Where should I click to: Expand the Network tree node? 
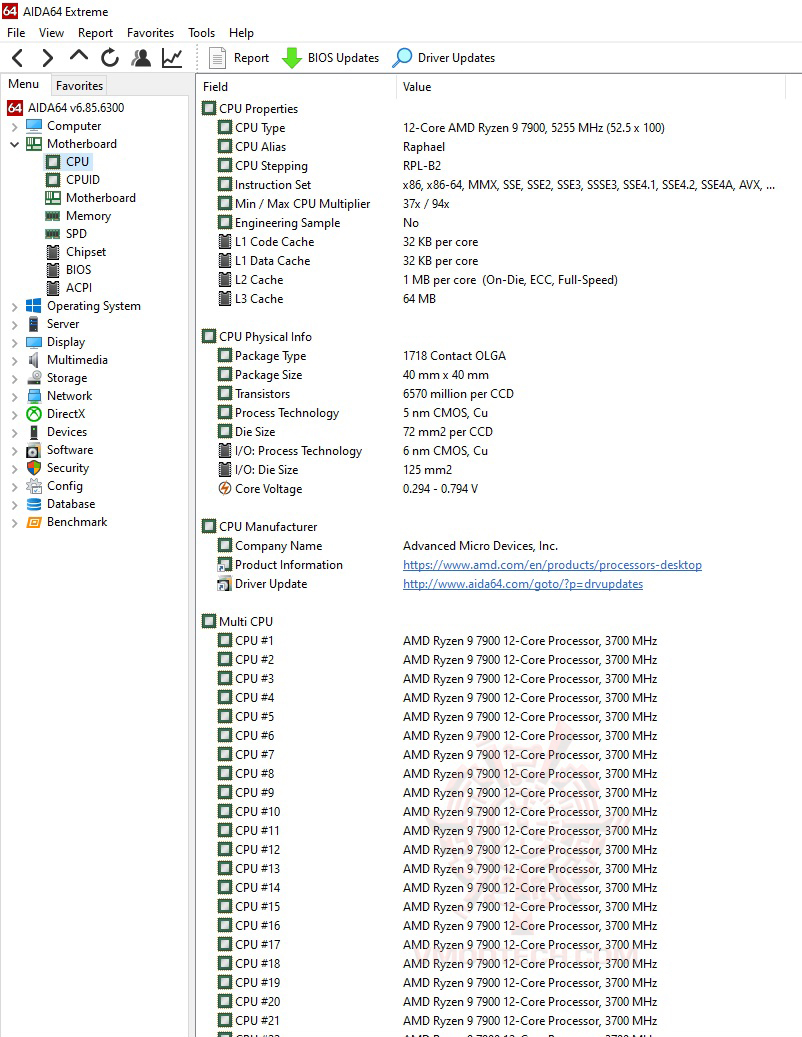[15, 396]
